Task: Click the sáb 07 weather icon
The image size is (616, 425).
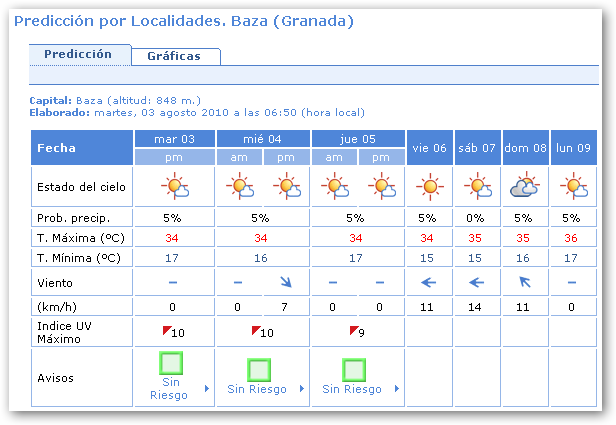Action: [x=477, y=187]
